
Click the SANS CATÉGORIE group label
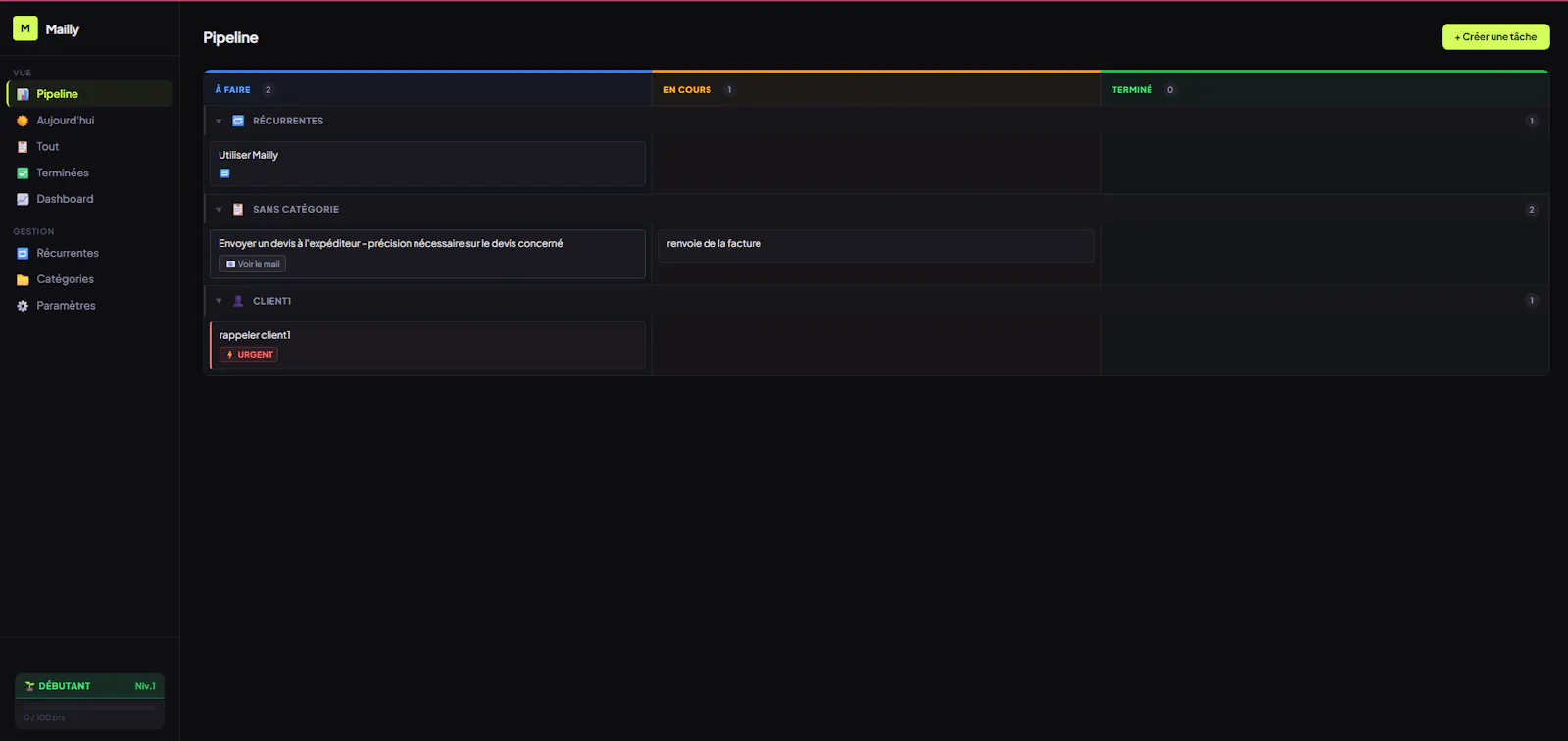296,210
